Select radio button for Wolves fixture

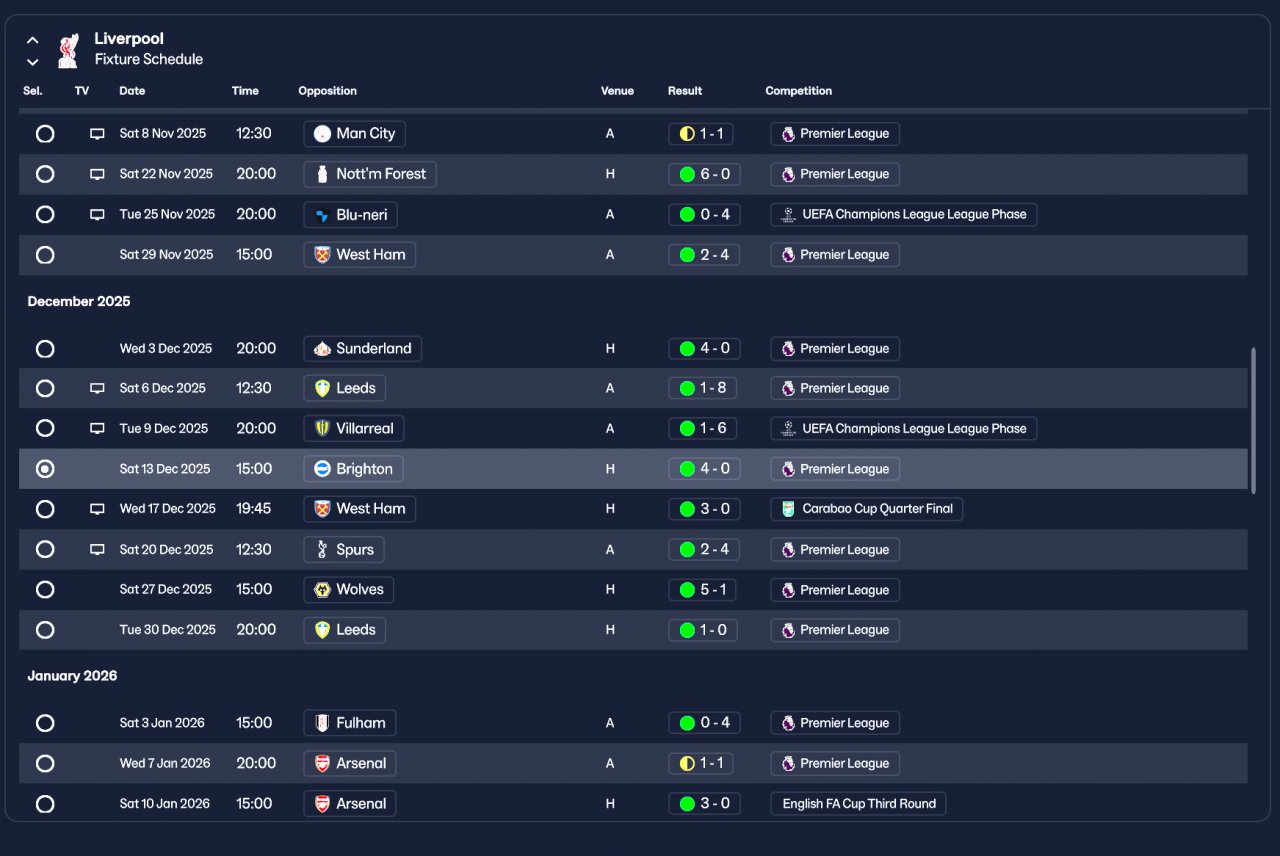click(45, 590)
